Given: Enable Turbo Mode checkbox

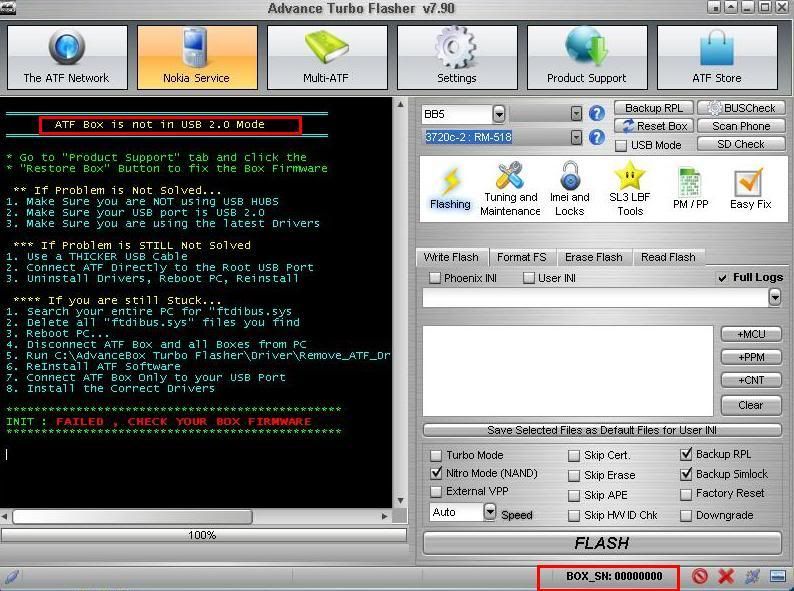Looking at the screenshot, I should tap(435, 455).
